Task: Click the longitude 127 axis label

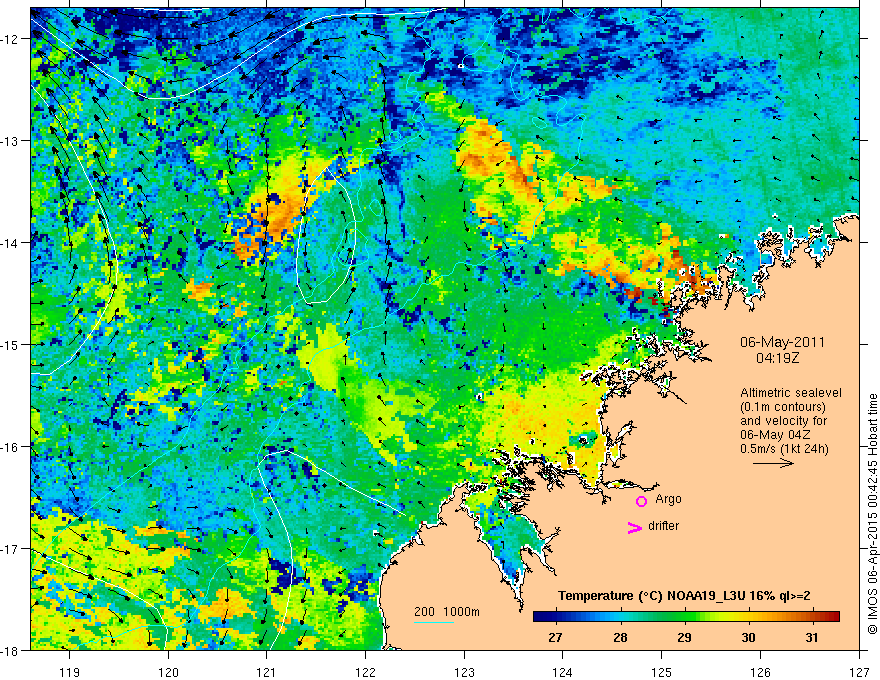Action: click(859, 672)
